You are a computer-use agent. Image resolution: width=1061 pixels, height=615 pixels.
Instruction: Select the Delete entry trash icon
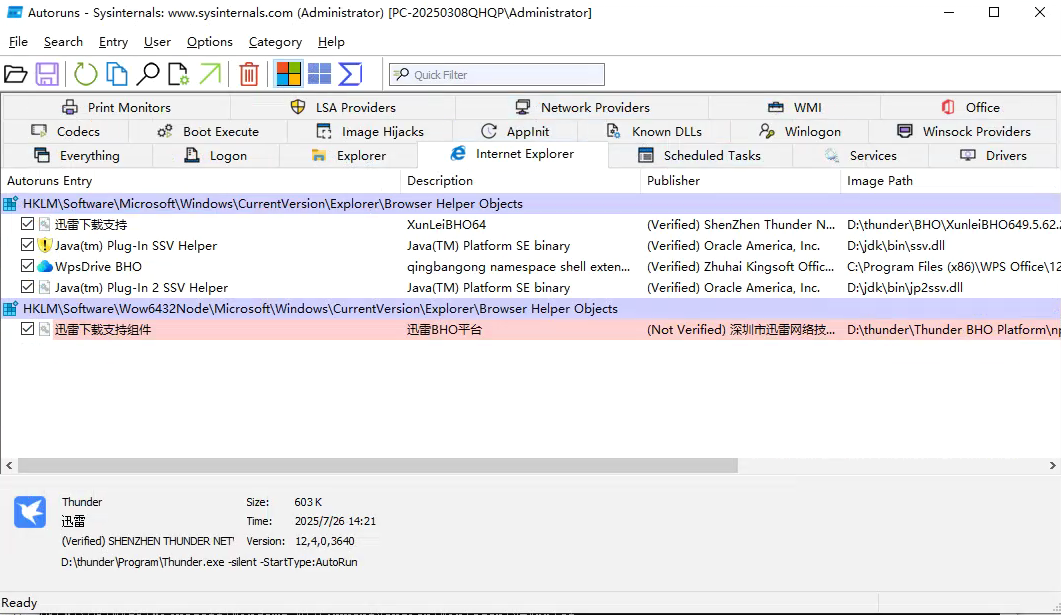point(248,73)
